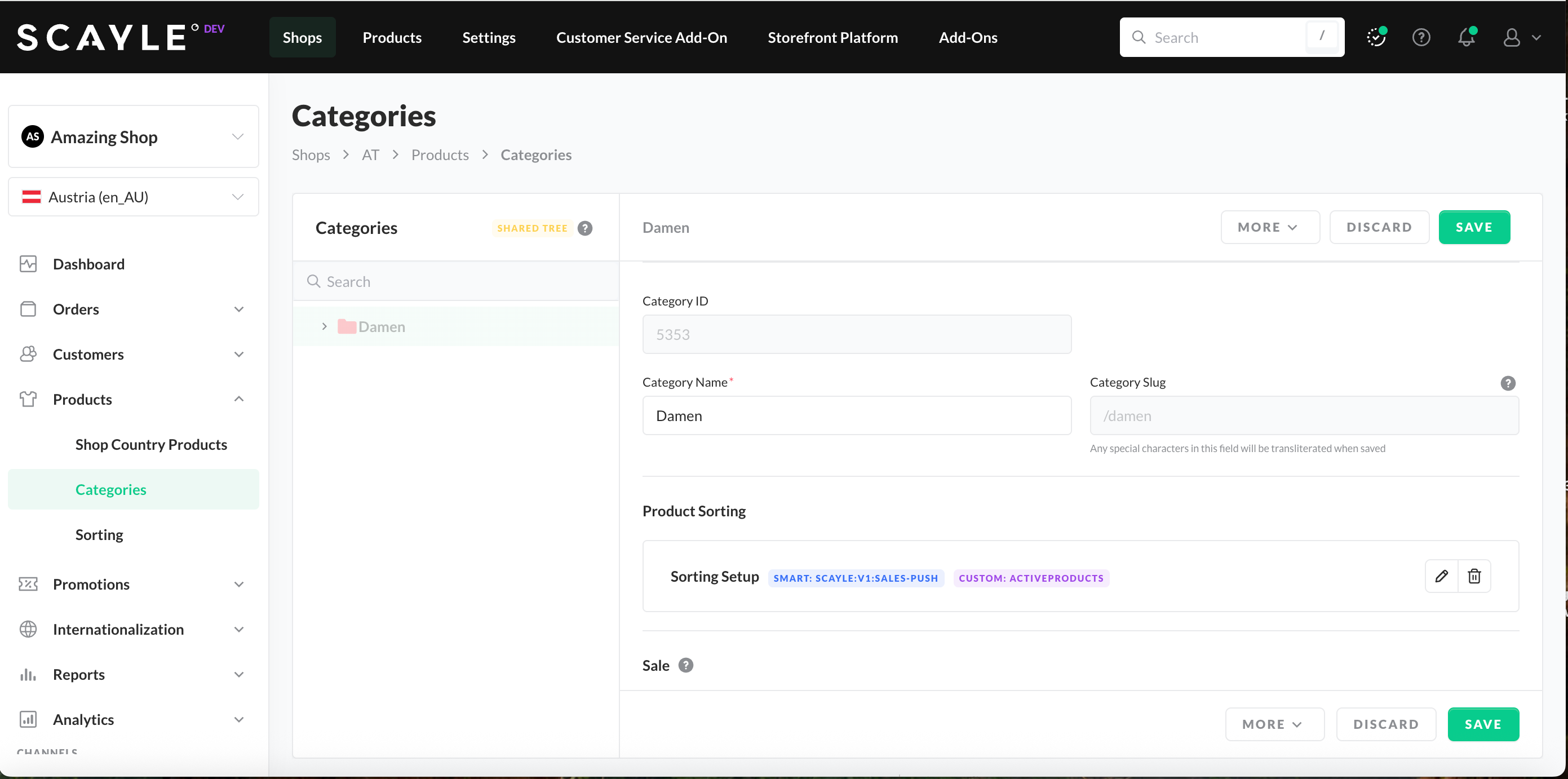
Task: Click the pencil edit icon in Sorting Setup
Action: 1441,576
